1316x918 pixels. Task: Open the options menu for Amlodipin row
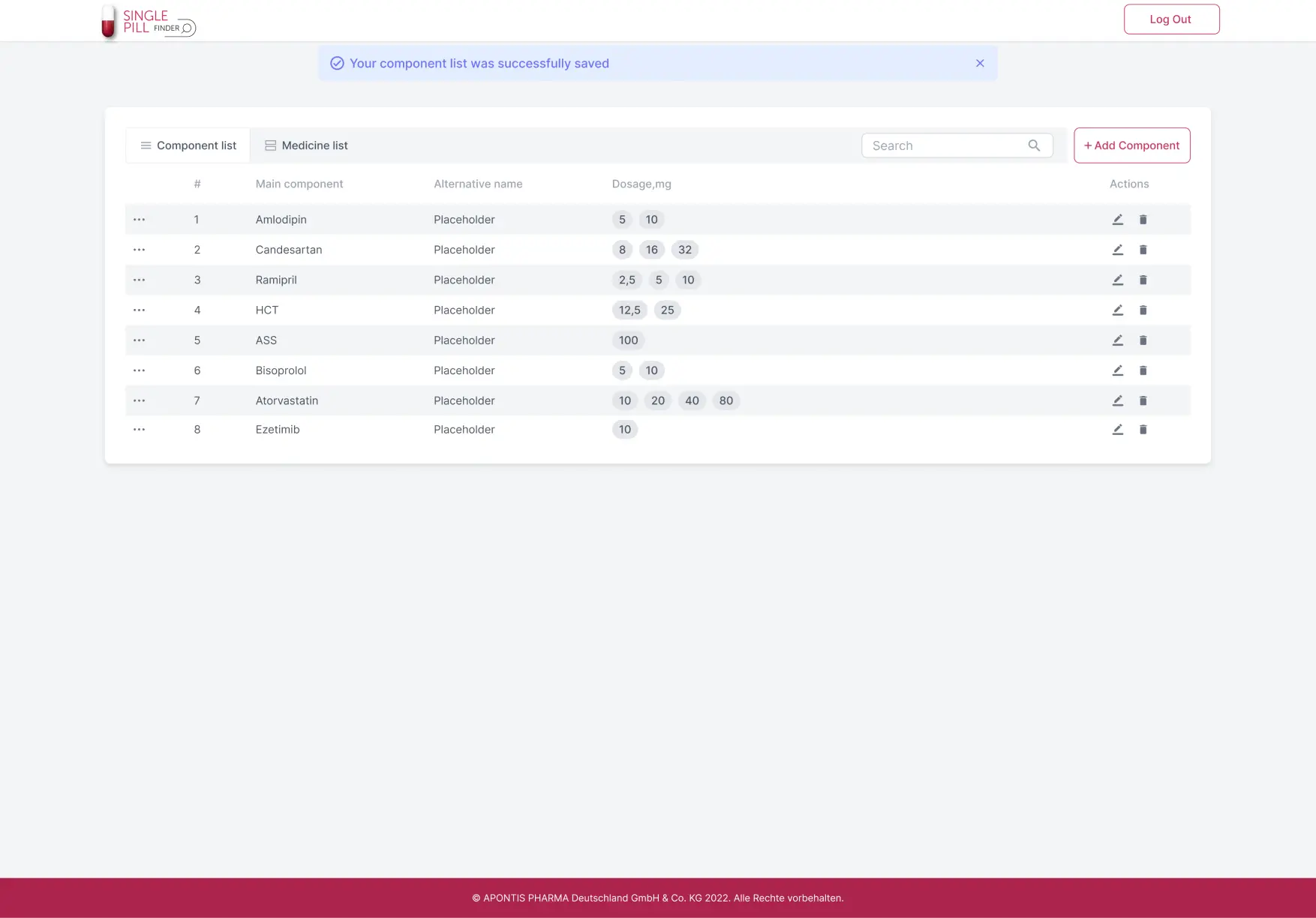[x=139, y=219]
